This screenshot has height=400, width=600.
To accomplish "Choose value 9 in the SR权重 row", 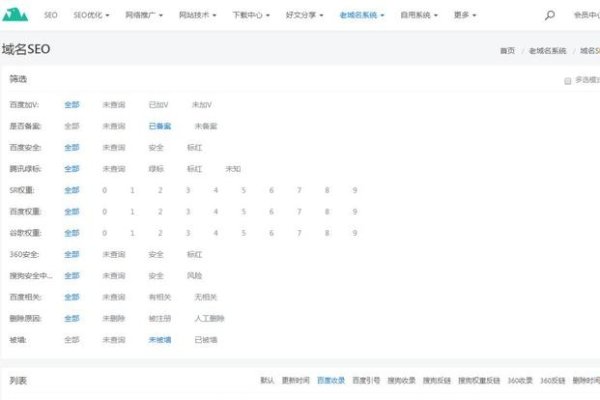I will point(355,190).
